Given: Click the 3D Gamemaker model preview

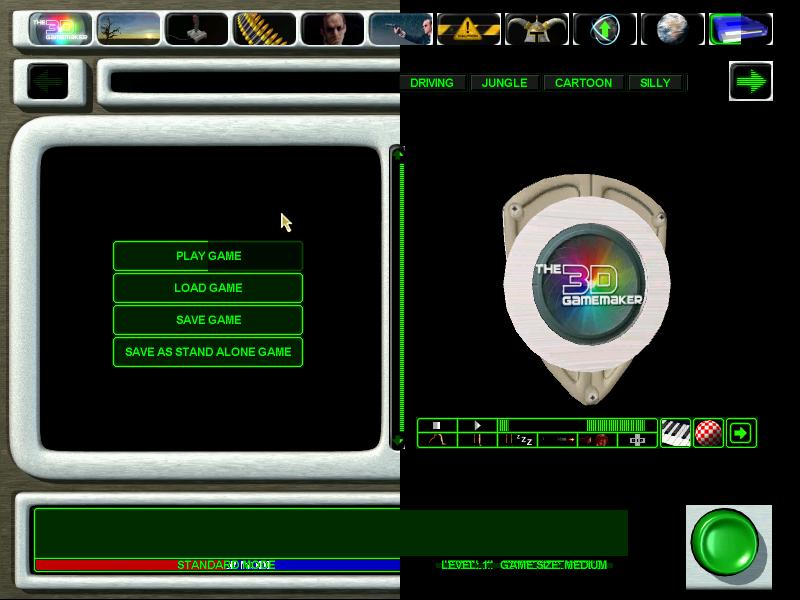Looking at the screenshot, I should 587,288.
